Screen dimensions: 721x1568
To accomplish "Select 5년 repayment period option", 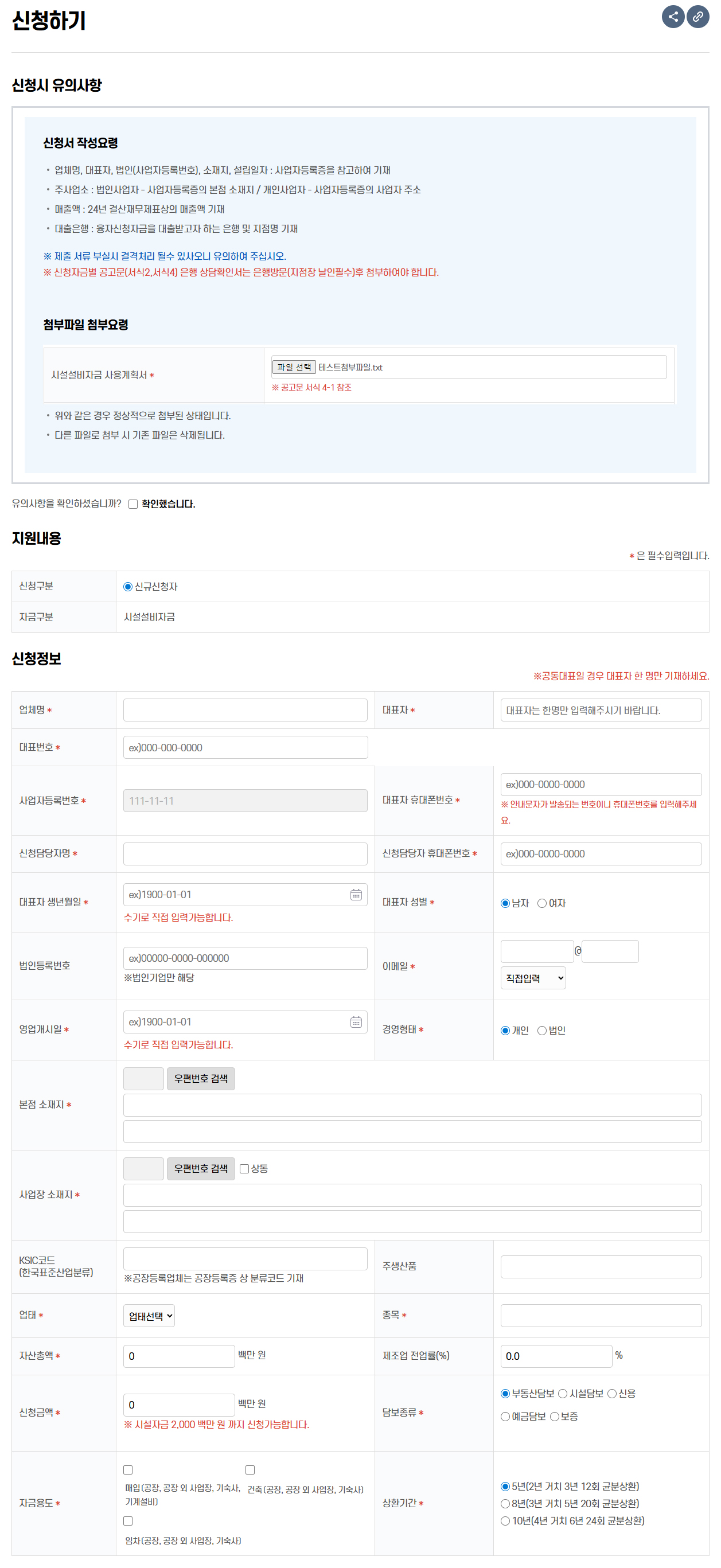I will [505, 1487].
